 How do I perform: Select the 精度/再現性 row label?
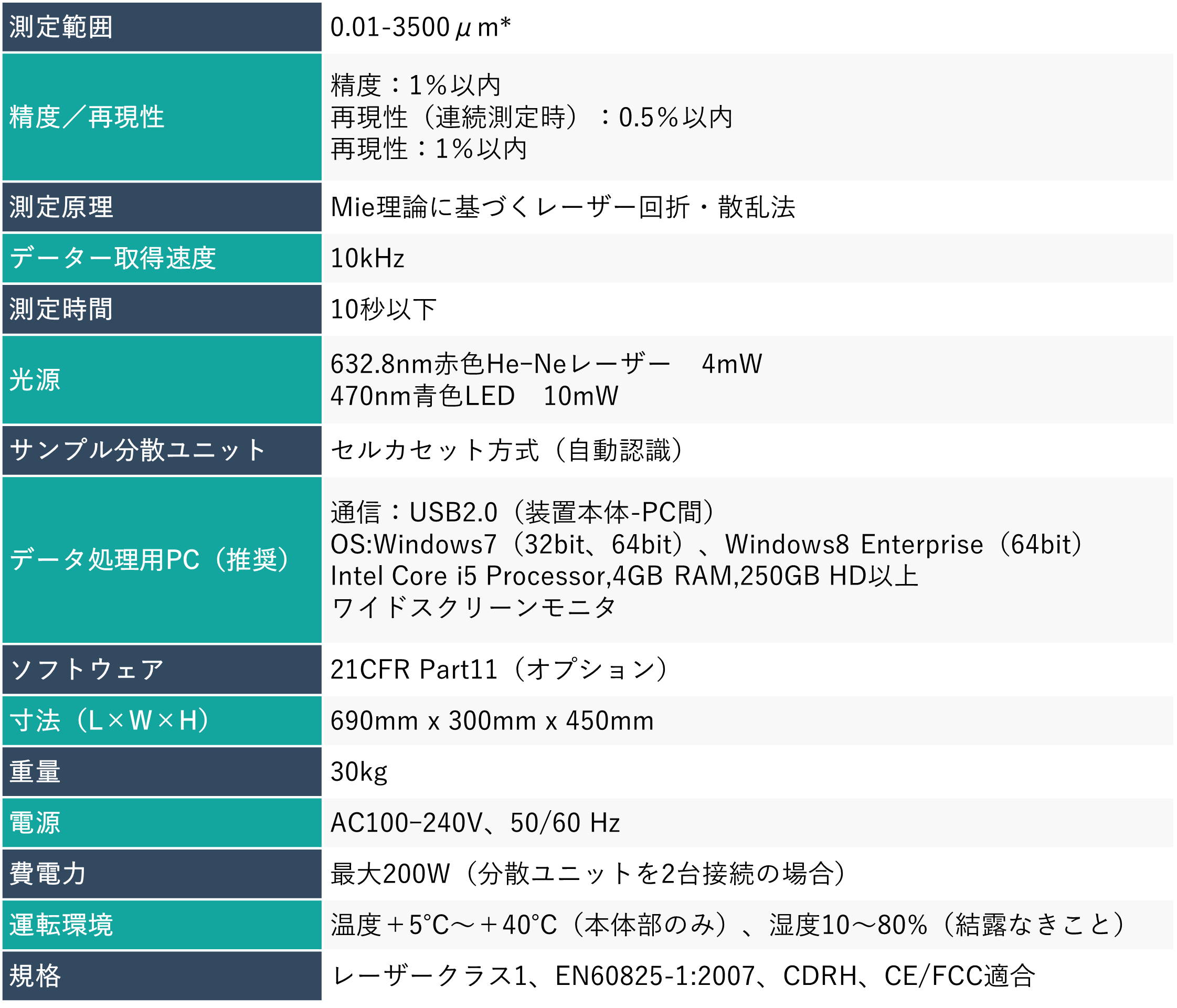[87, 117]
